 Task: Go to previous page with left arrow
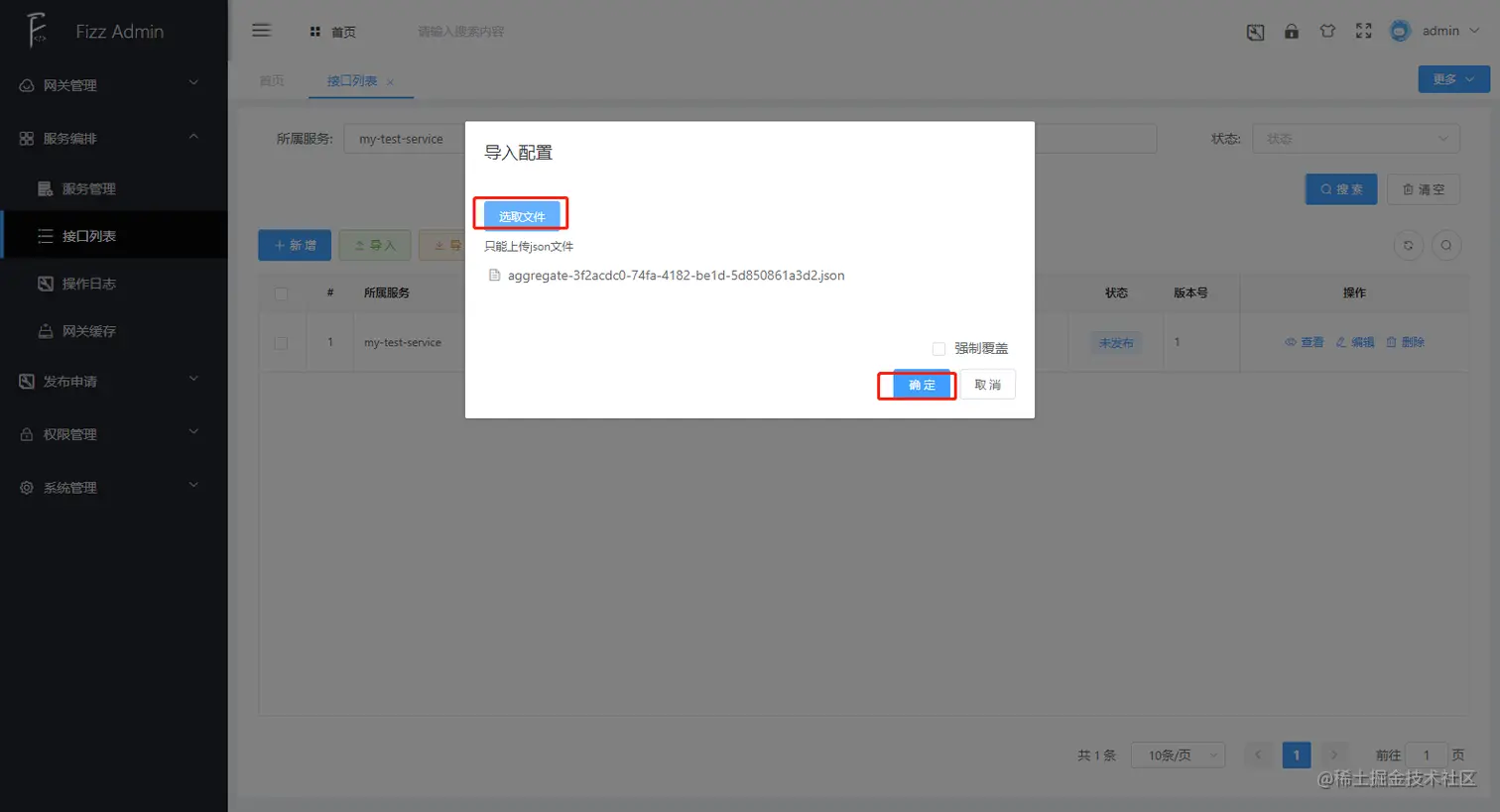(x=1258, y=755)
